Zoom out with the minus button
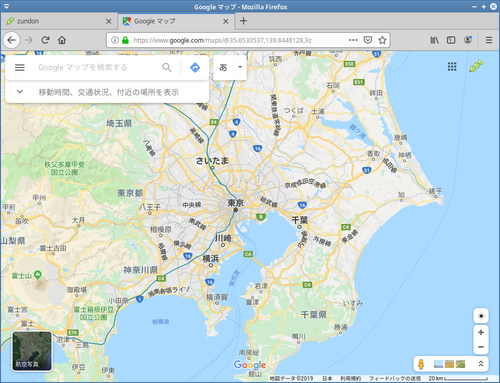This screenshot has height=383, width=500. [x=481, y=347]
